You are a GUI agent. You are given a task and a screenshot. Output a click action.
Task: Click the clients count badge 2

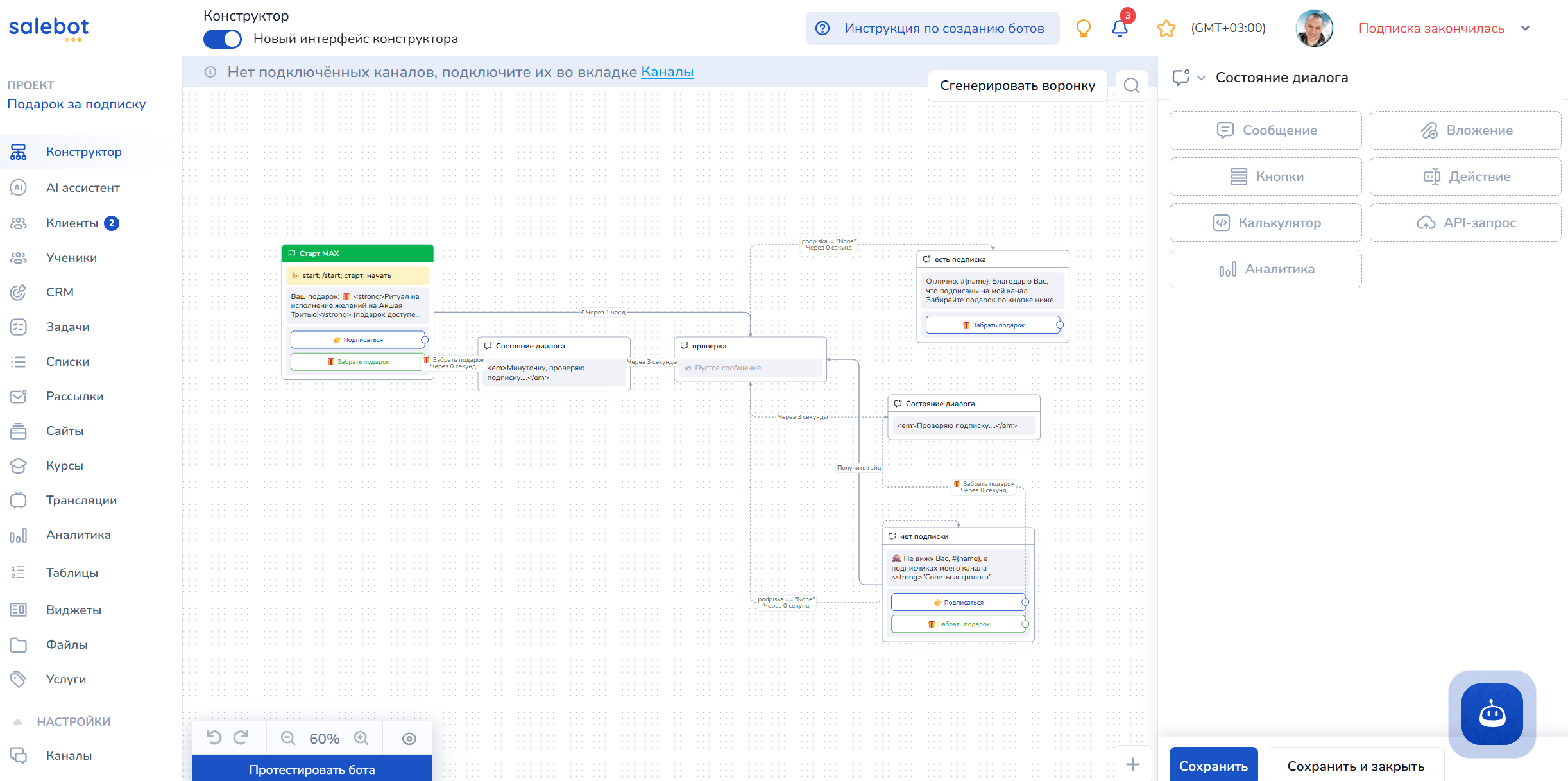tap(112, 223)
